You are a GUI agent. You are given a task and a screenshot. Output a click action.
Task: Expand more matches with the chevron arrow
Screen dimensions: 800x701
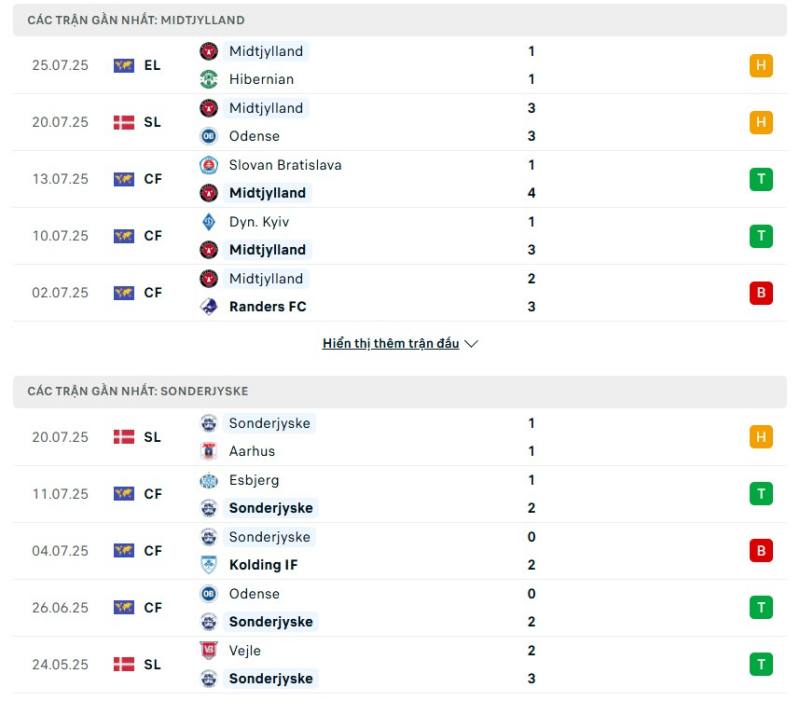(x=471, y=343)
